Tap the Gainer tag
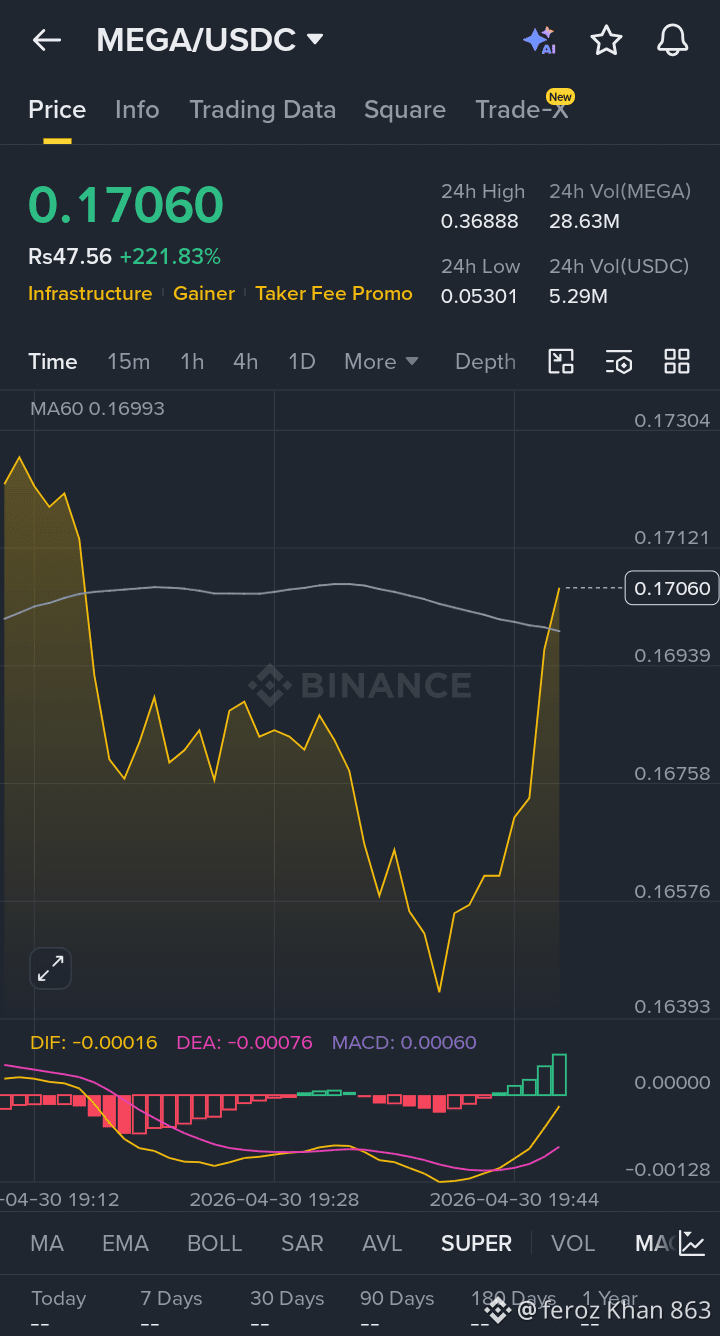Image resolution: width=720 pixels, height=1336 pixels. 204,293
